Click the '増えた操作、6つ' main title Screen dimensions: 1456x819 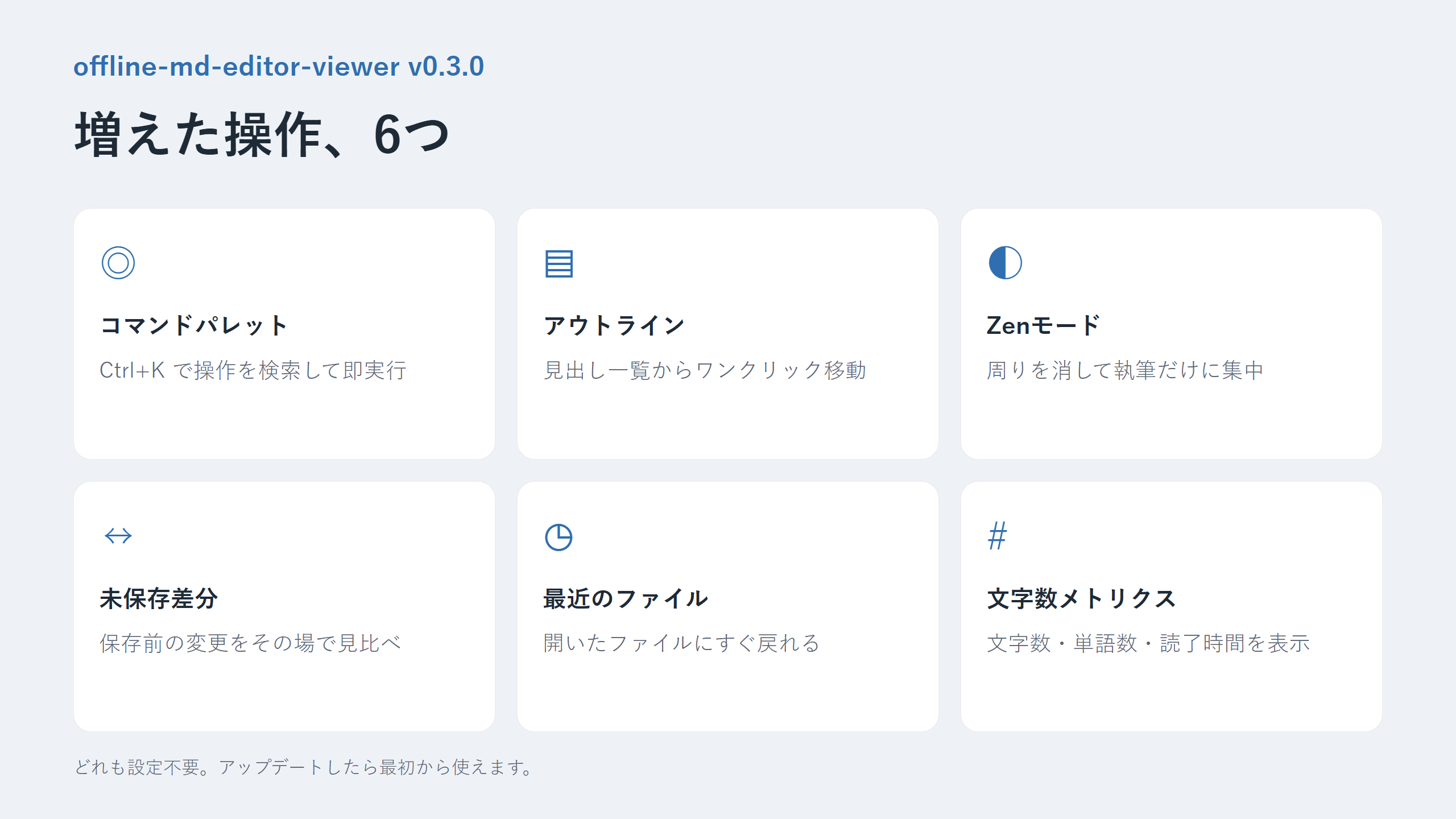tap(262, 134)
